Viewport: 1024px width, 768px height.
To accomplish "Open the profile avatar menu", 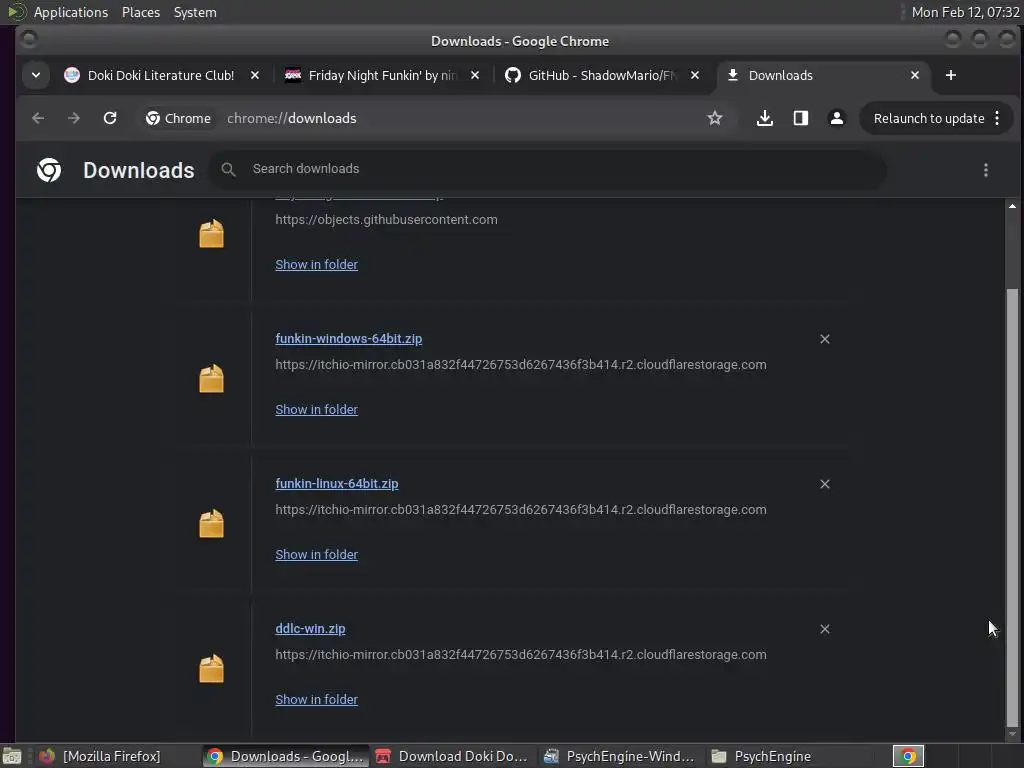I will click(x=837, y=118).
